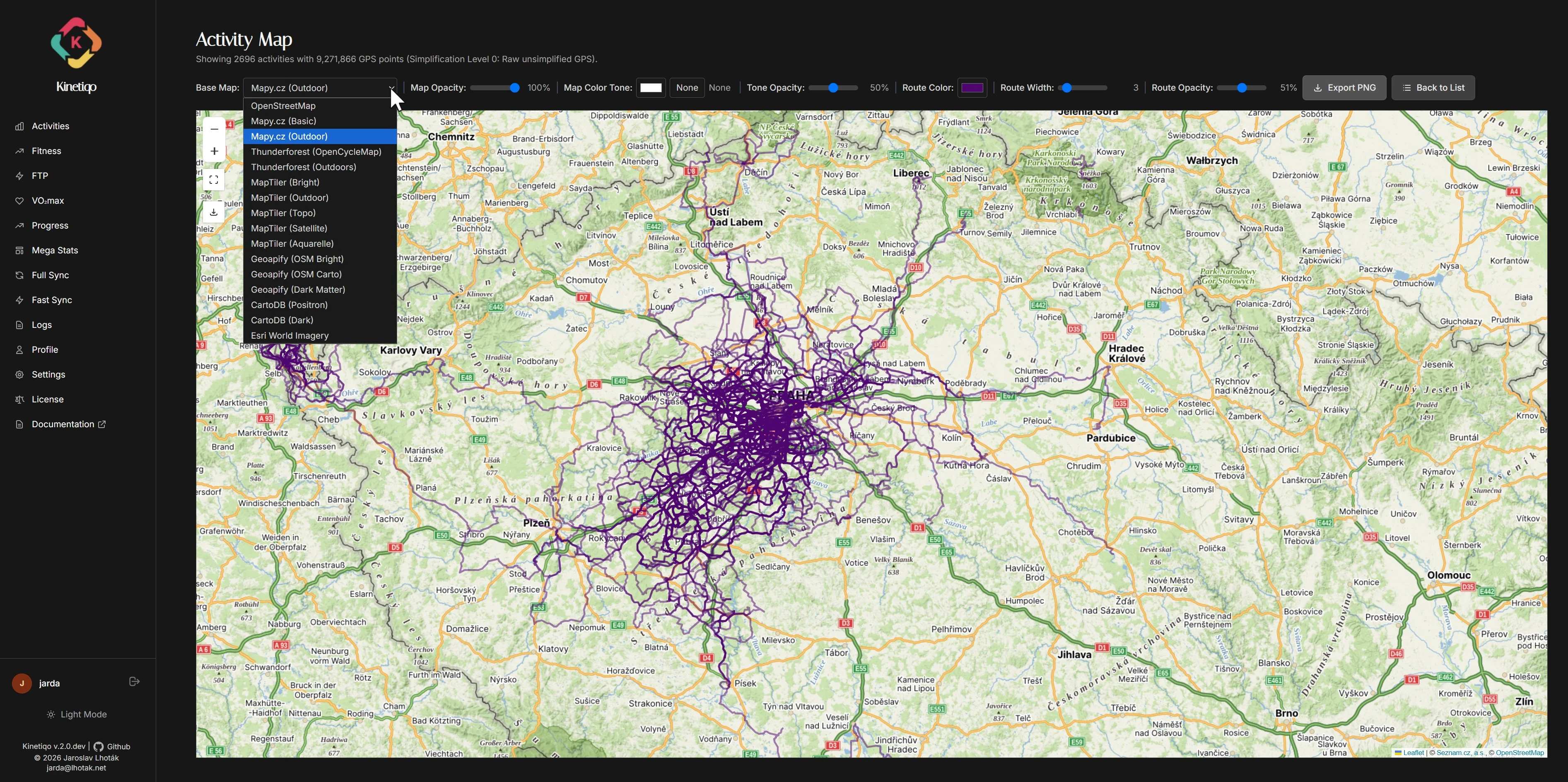The width and height of the screenshot is (1568, 782).
Task: Choose Mapy.cz (Basic) option
Action: 320,121
